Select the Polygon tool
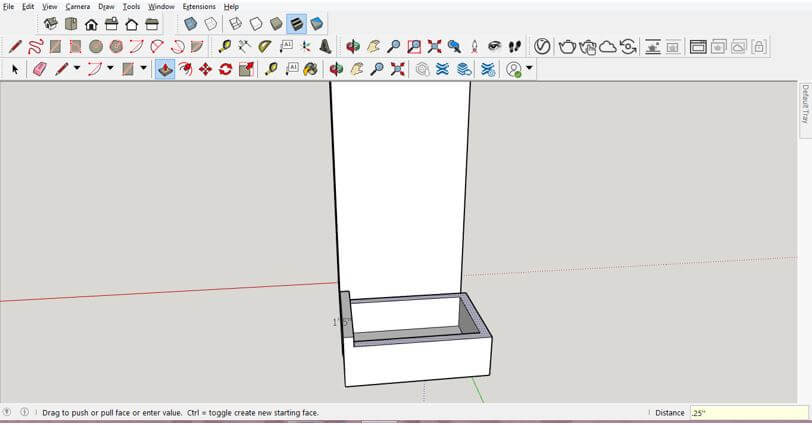 [116, 47]
